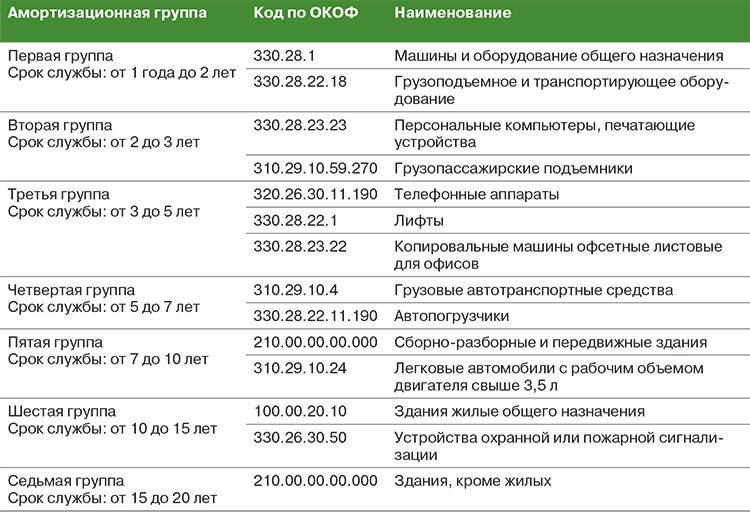Image resolution: width=750 pixels, height=514 pixels.
Task: Click "Легковые автомобили с рабочим объемом двигателя"
Action: point(549,377)
